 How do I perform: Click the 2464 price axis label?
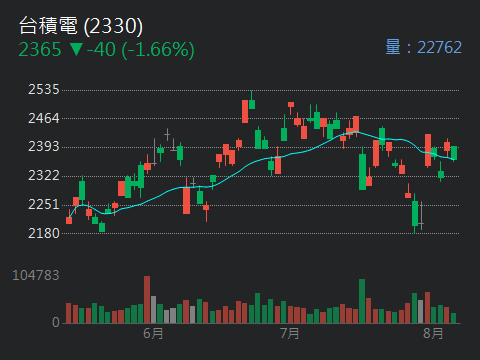click(44, 118)
